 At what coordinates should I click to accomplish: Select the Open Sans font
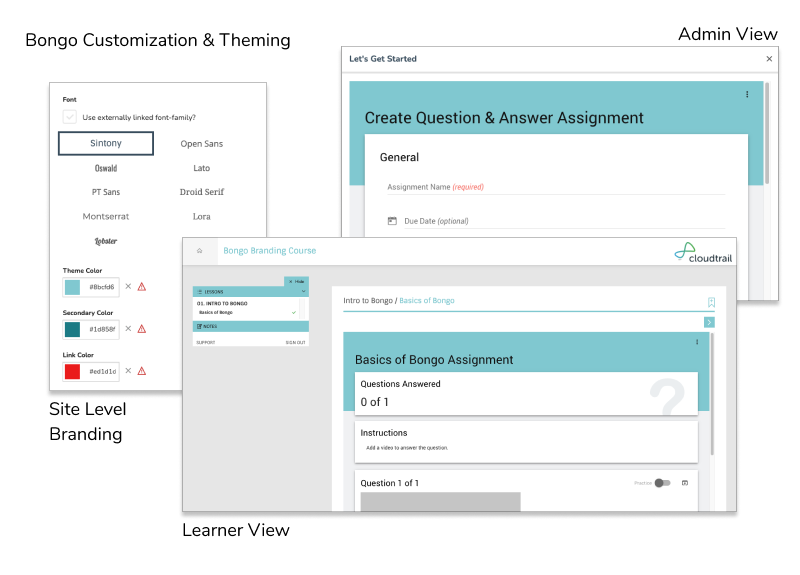(202, 144)
